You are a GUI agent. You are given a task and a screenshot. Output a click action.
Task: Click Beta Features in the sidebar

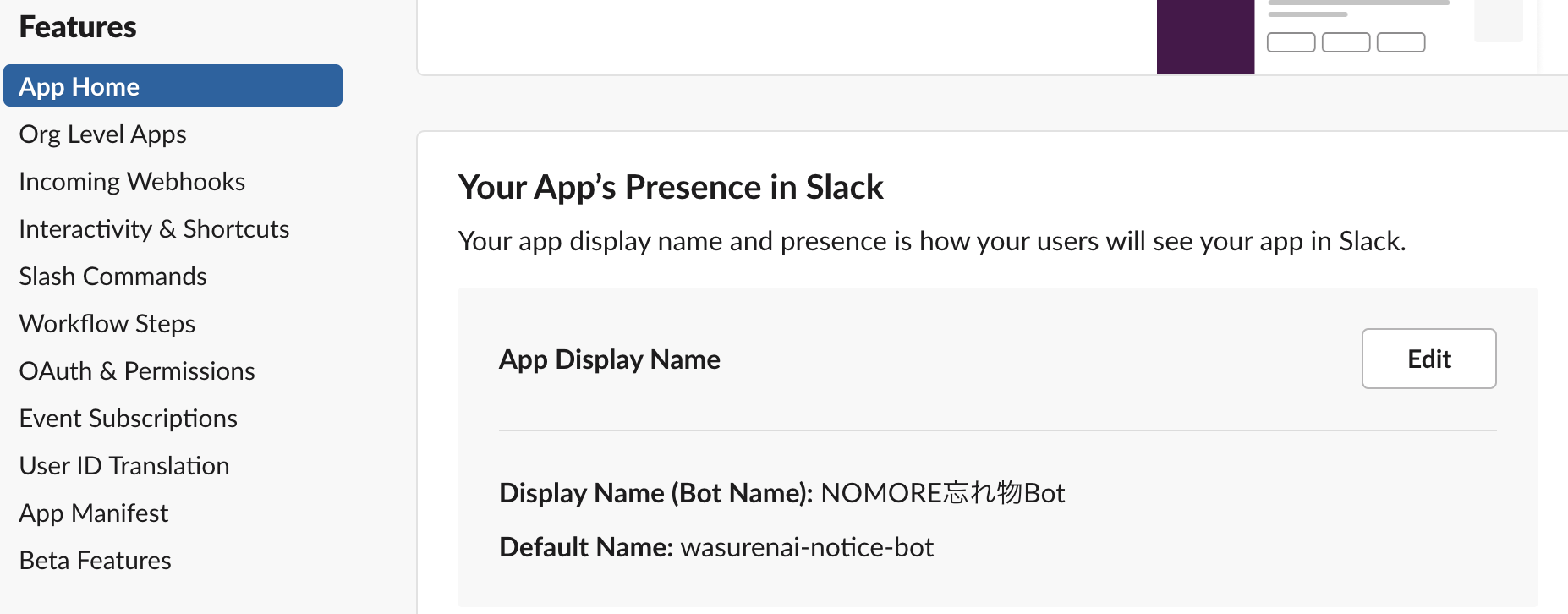coord(95,561)
